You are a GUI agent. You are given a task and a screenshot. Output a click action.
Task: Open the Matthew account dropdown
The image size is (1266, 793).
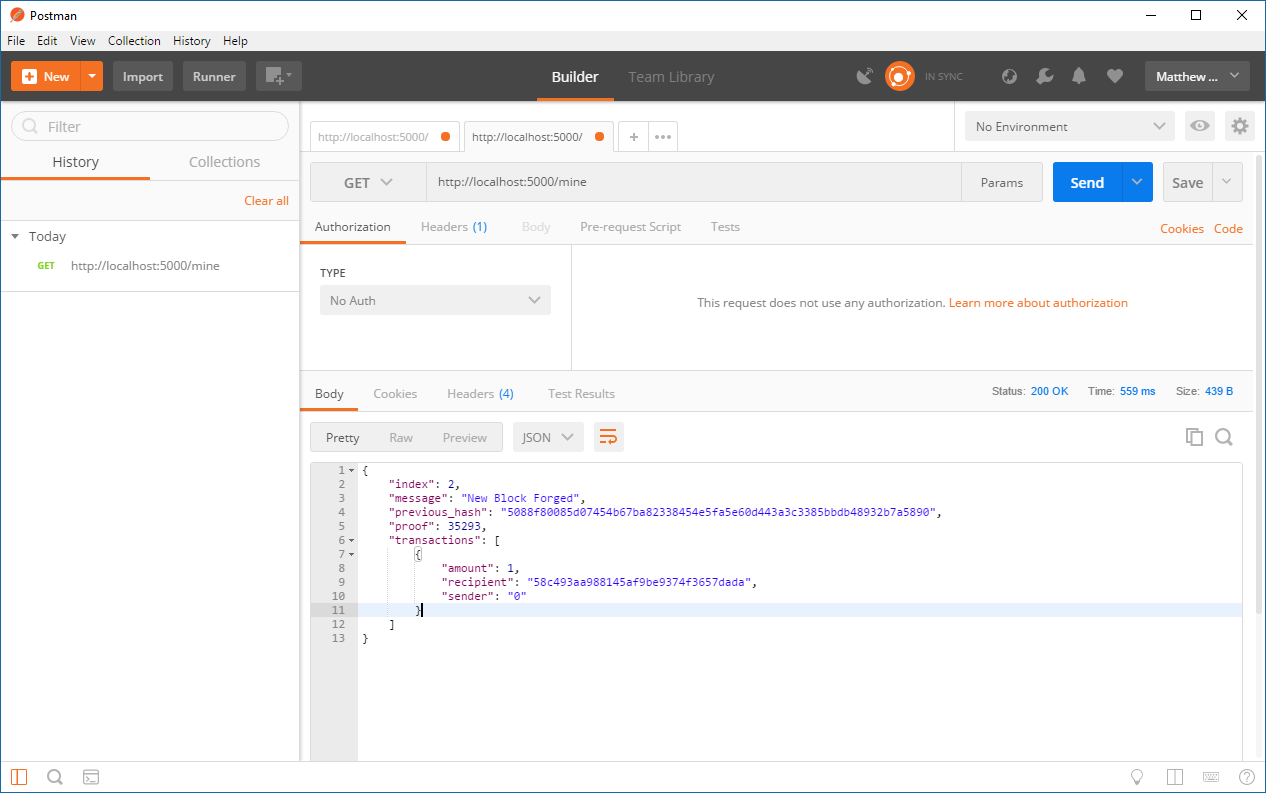tap(1197, 76)
